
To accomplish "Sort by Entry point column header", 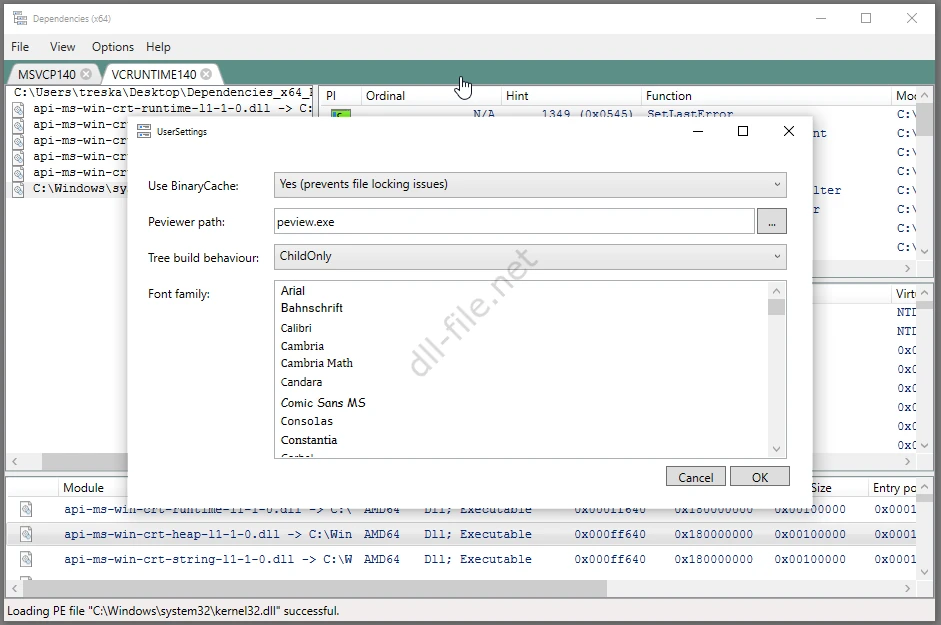I will (894, 488).
